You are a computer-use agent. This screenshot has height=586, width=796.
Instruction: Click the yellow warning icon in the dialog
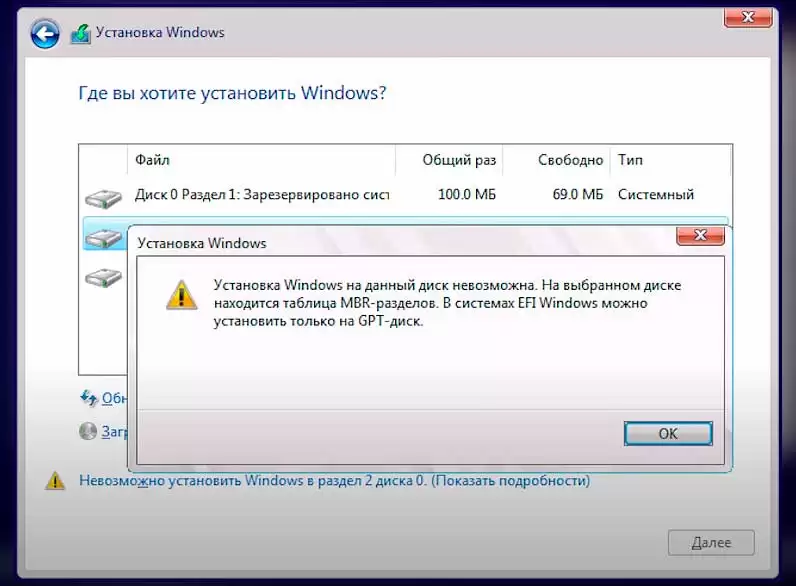[x=182, y=295]
